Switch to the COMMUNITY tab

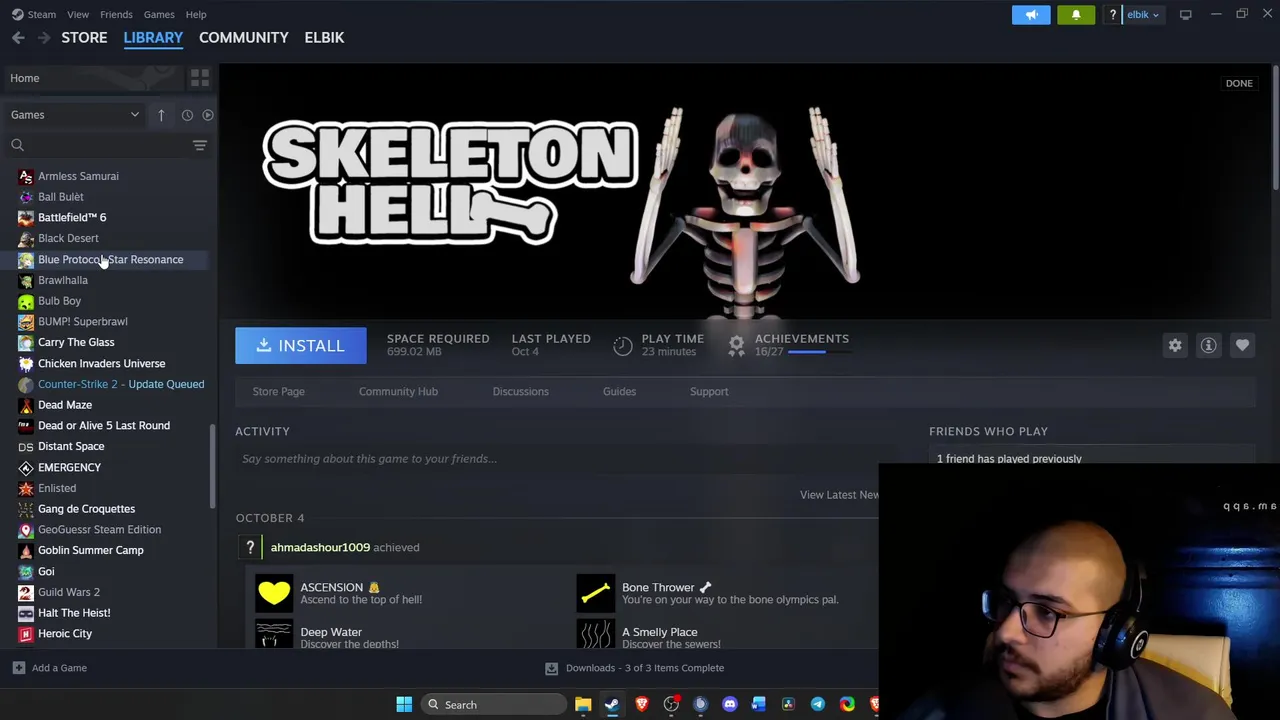pyautogui.click(x=243, y=37)
